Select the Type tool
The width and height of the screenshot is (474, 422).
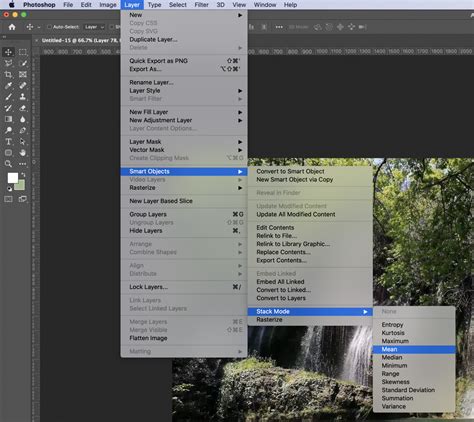click(x=9, y=142)
